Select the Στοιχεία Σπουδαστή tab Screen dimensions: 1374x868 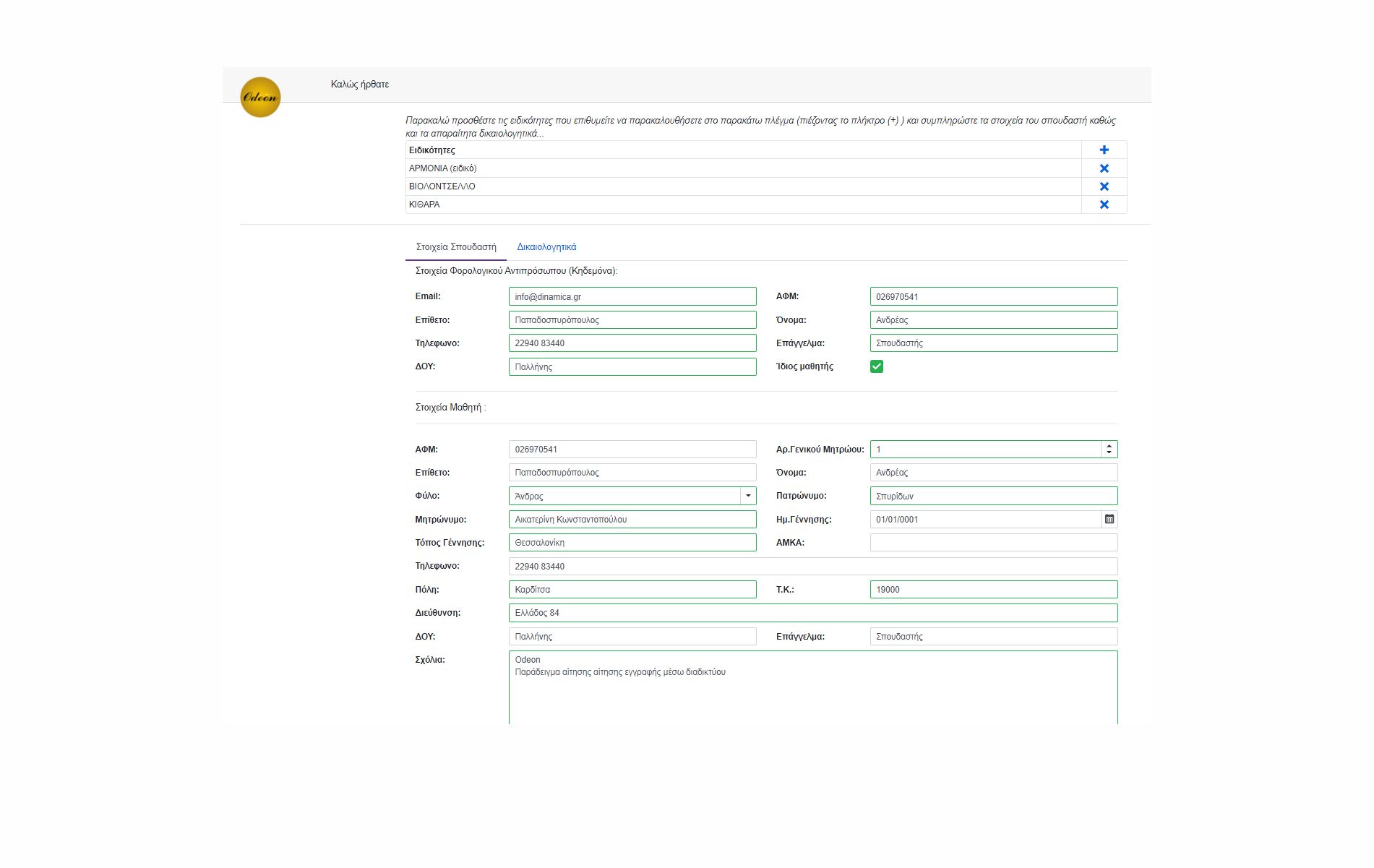456,247
